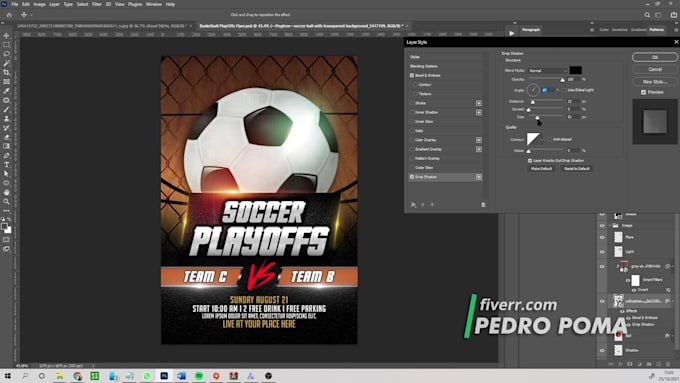This screenshot has width=680, height=383.
Task: Select the Eraser tool
Action: click(7, 137)
